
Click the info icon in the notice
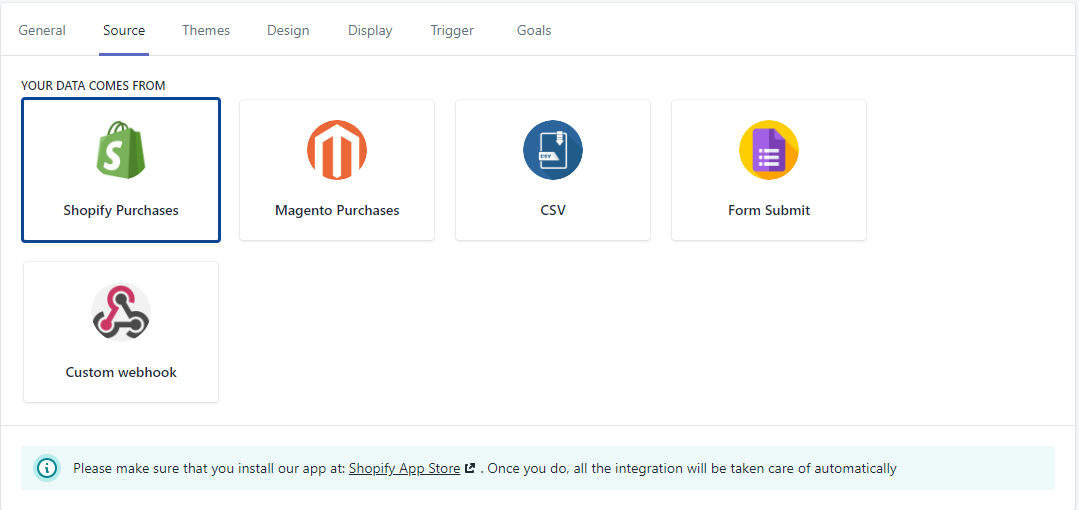click(x=47, y=469)
